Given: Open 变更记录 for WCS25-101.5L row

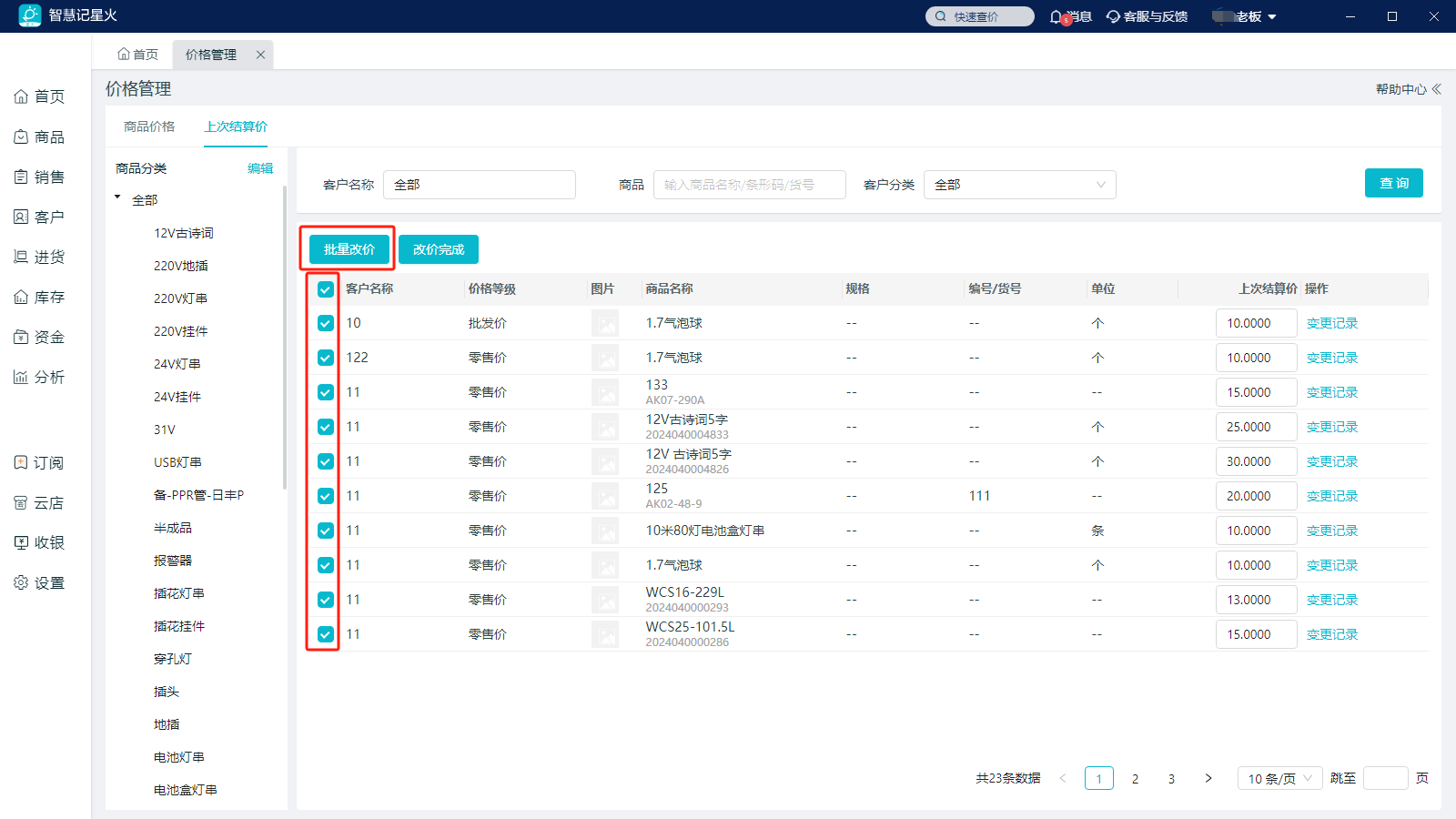Looking at the screenshot, I should coord(1332,634).
